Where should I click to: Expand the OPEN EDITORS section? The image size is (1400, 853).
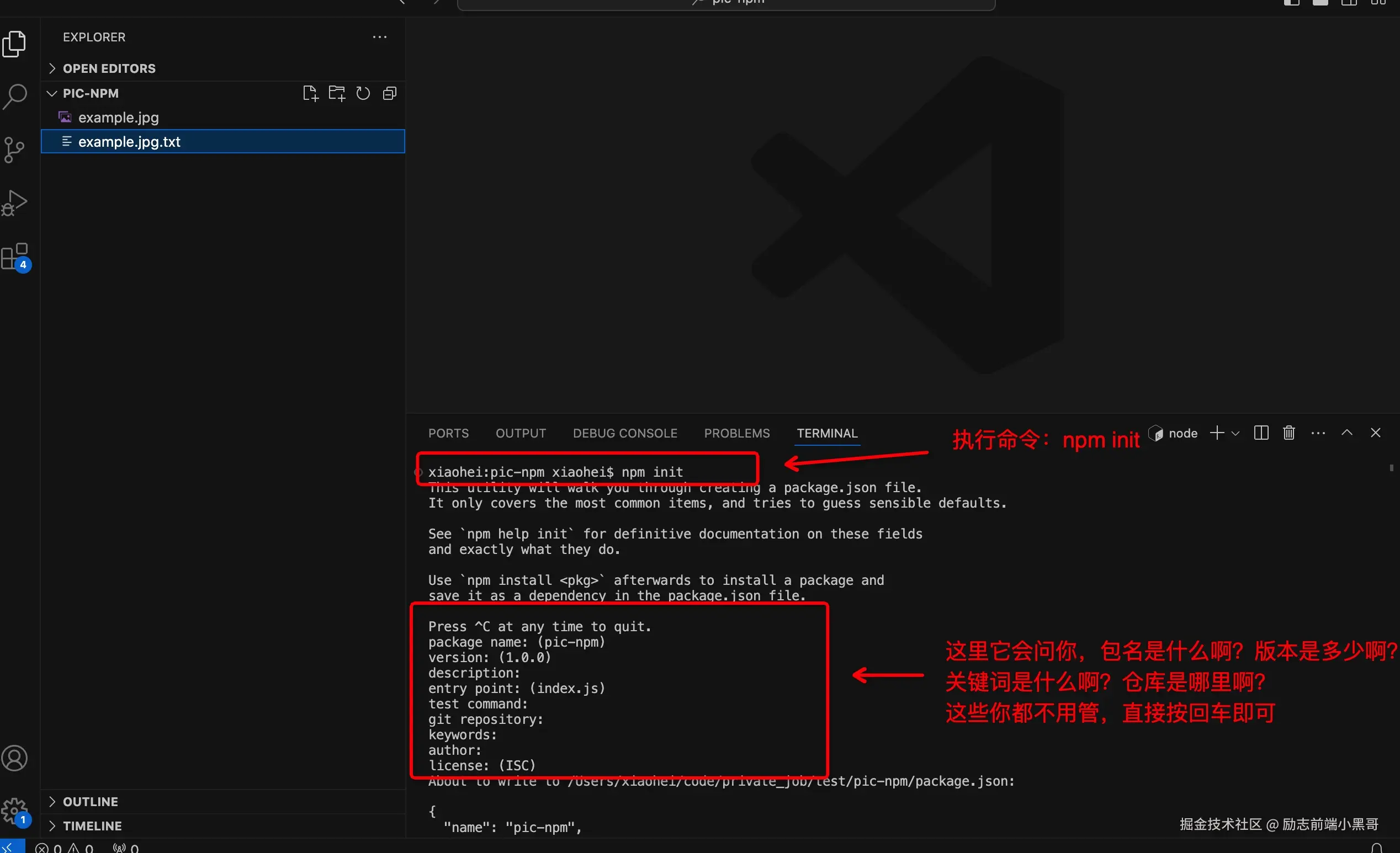[109, 68]
